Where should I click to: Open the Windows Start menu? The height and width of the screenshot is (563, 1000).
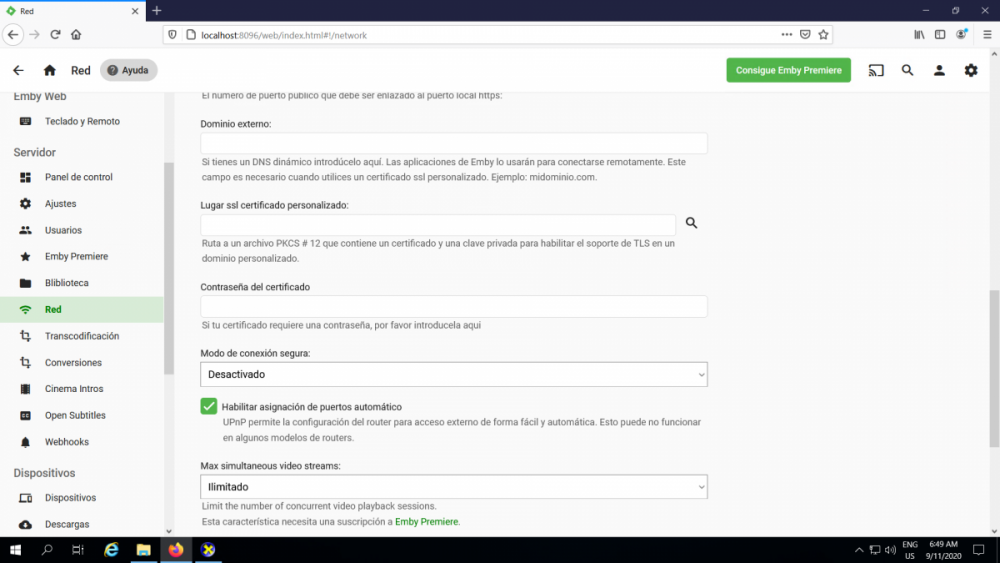point(15,550)
